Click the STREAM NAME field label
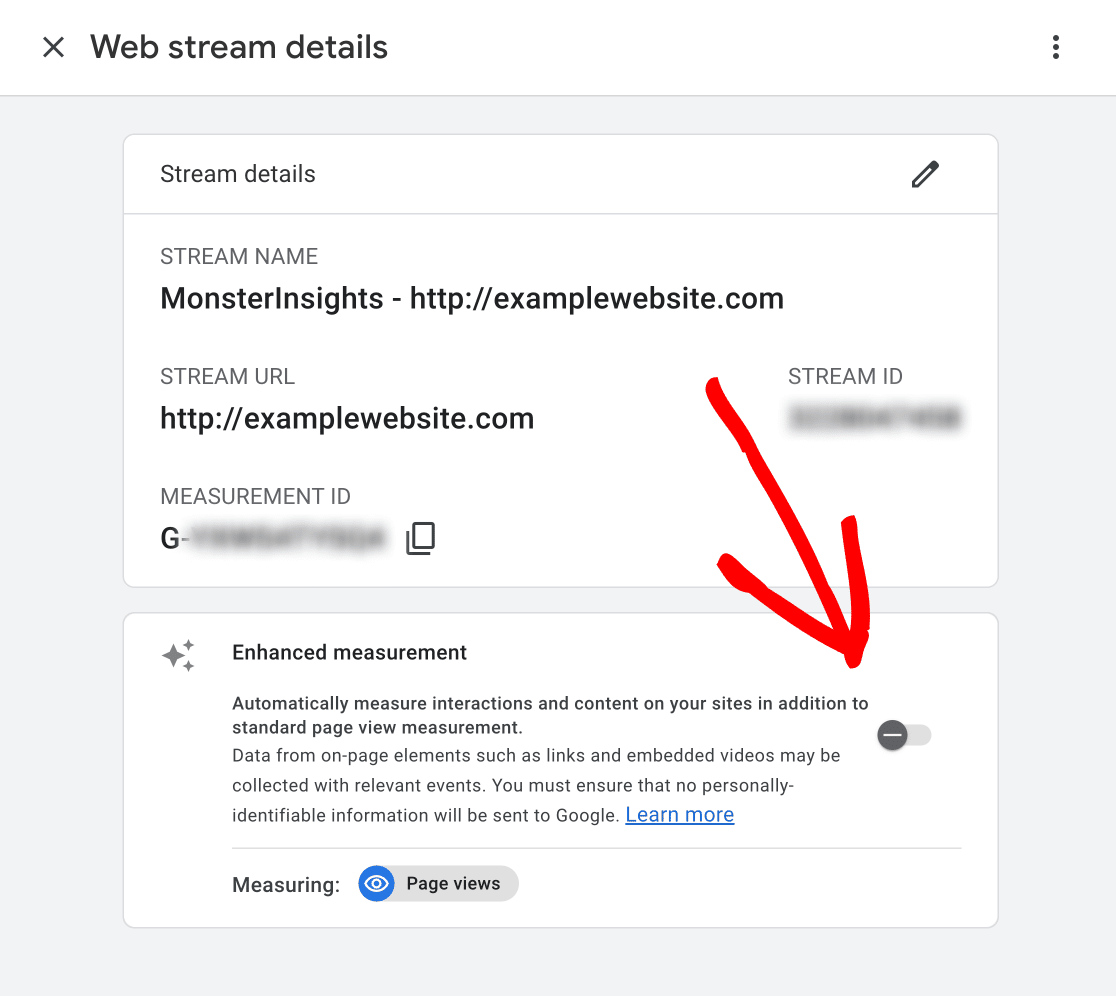Viewport: 1116px width, 996px height. click(239, 257)
